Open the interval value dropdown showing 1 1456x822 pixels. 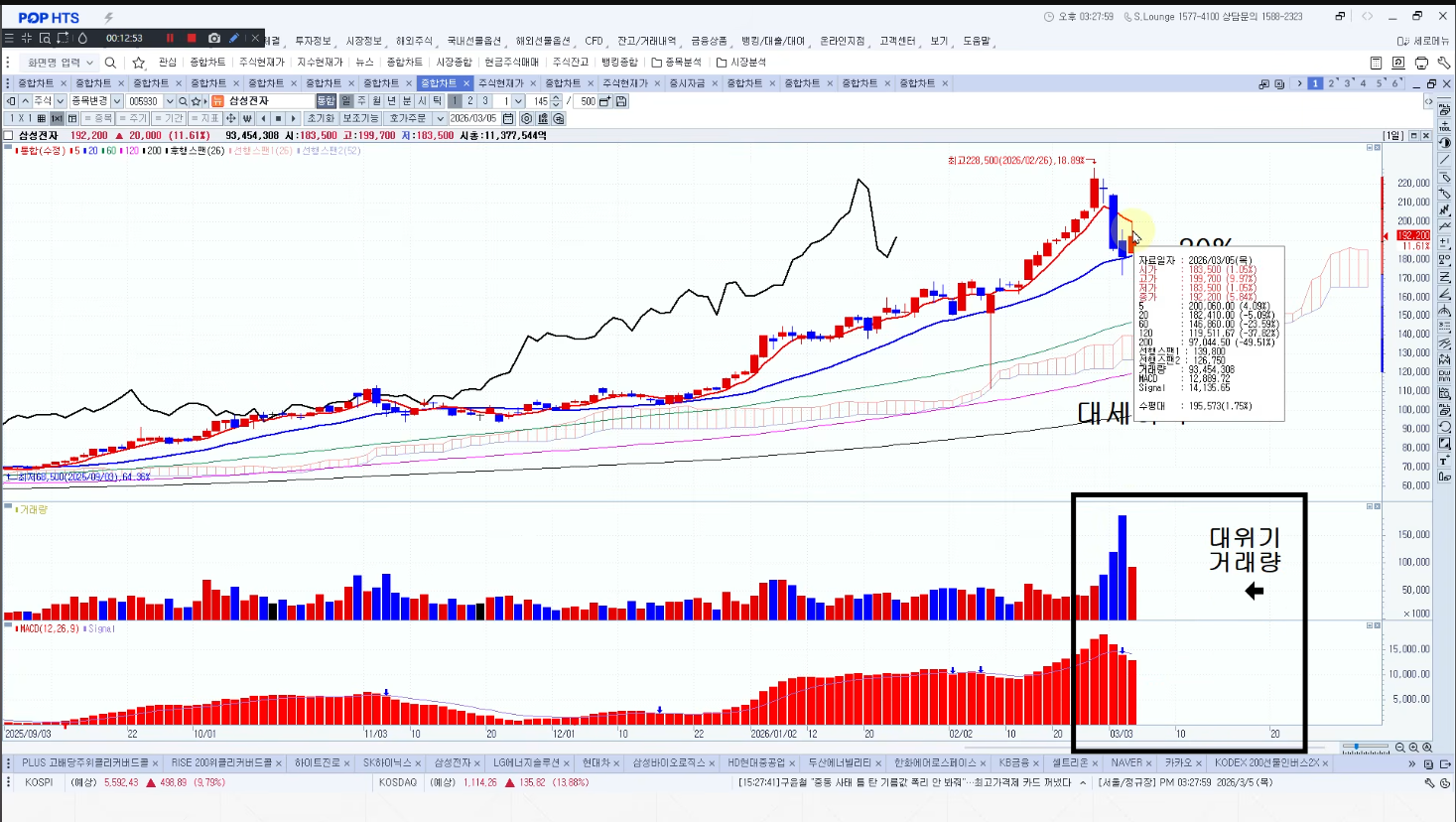pyautogui.click(x=518, y=101)
